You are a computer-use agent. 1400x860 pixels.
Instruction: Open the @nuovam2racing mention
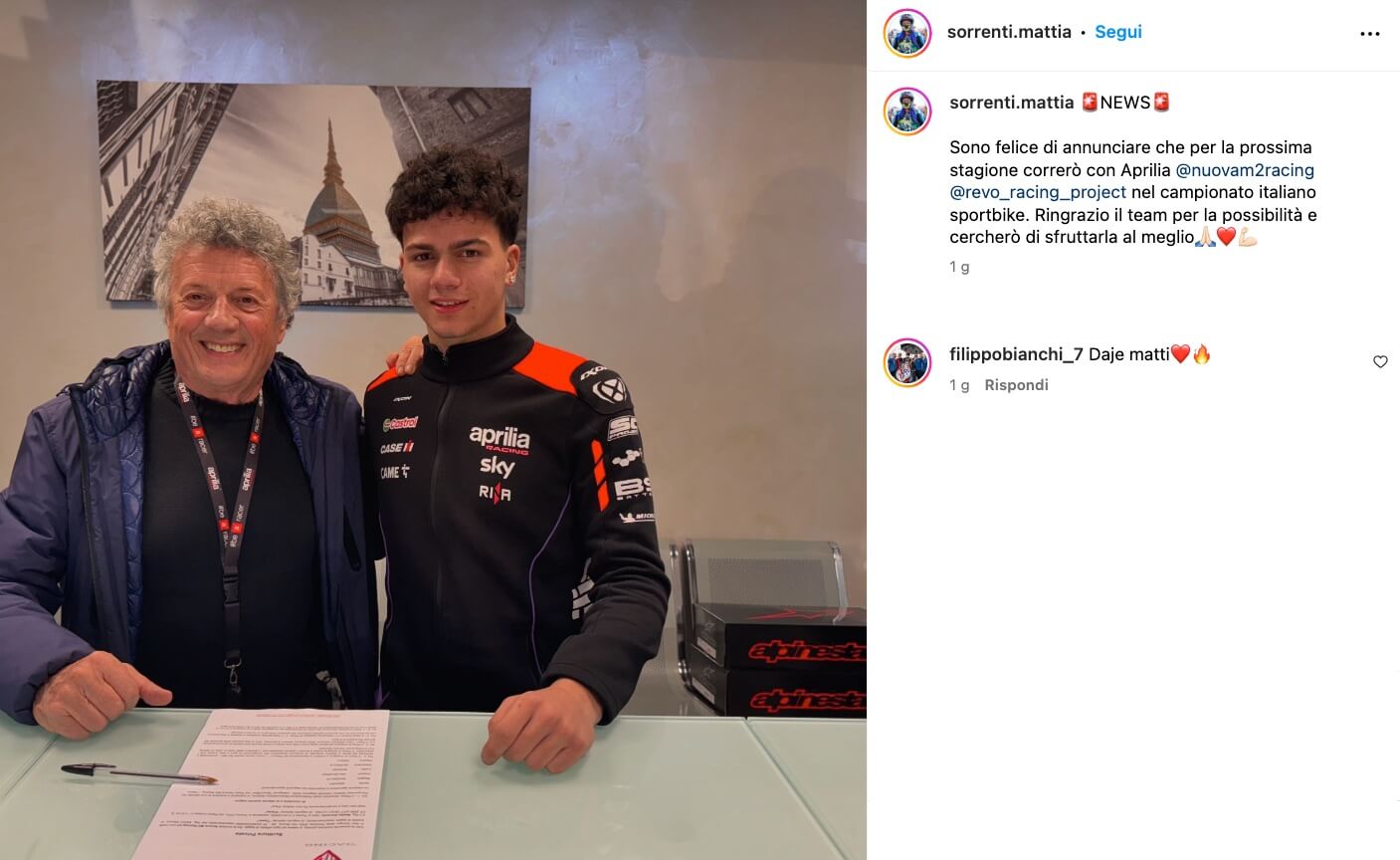point(1245,170)
